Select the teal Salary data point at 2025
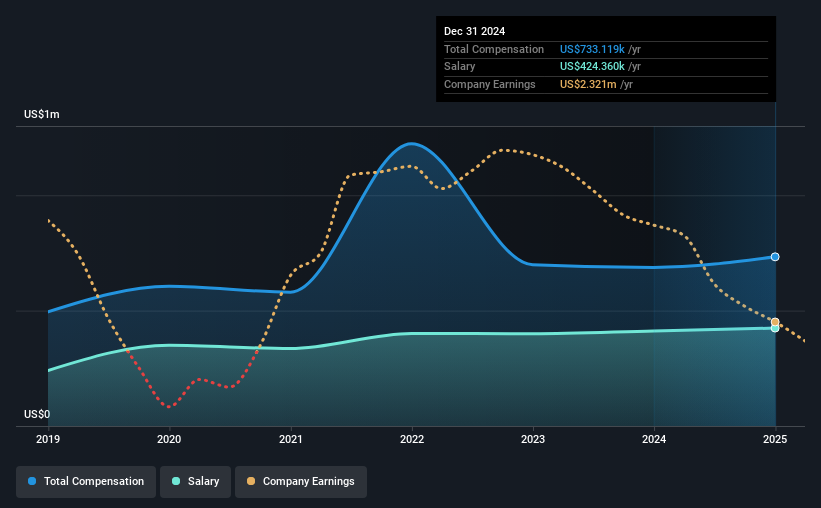 [x=775, y=328]
